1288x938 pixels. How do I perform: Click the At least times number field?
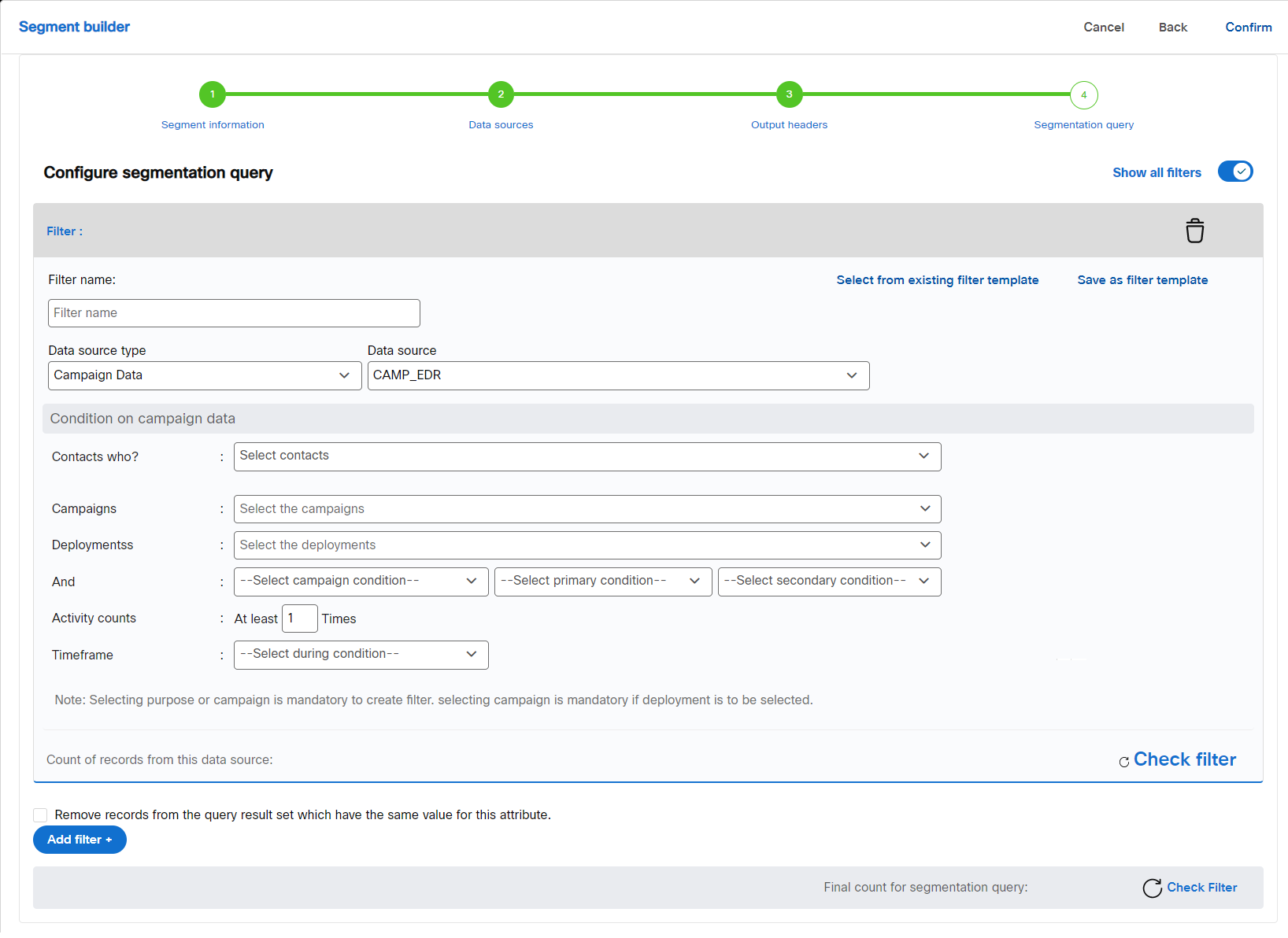(300, 619)
